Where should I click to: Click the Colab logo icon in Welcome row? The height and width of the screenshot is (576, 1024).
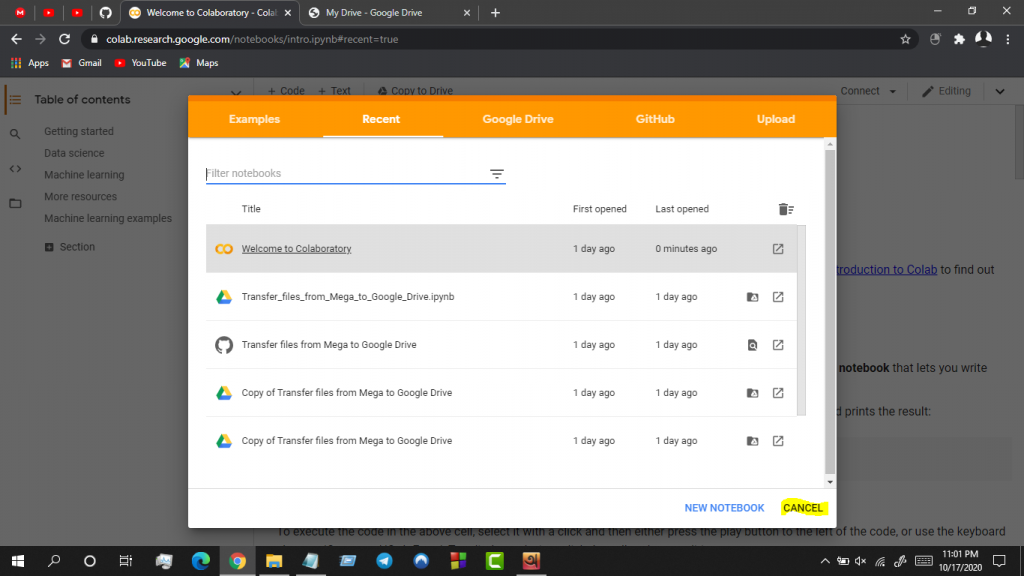click(x=224, y=249)
